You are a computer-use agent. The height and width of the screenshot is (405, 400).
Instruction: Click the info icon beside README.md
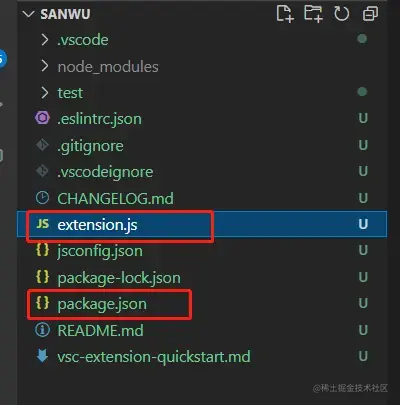click(42, 330)
